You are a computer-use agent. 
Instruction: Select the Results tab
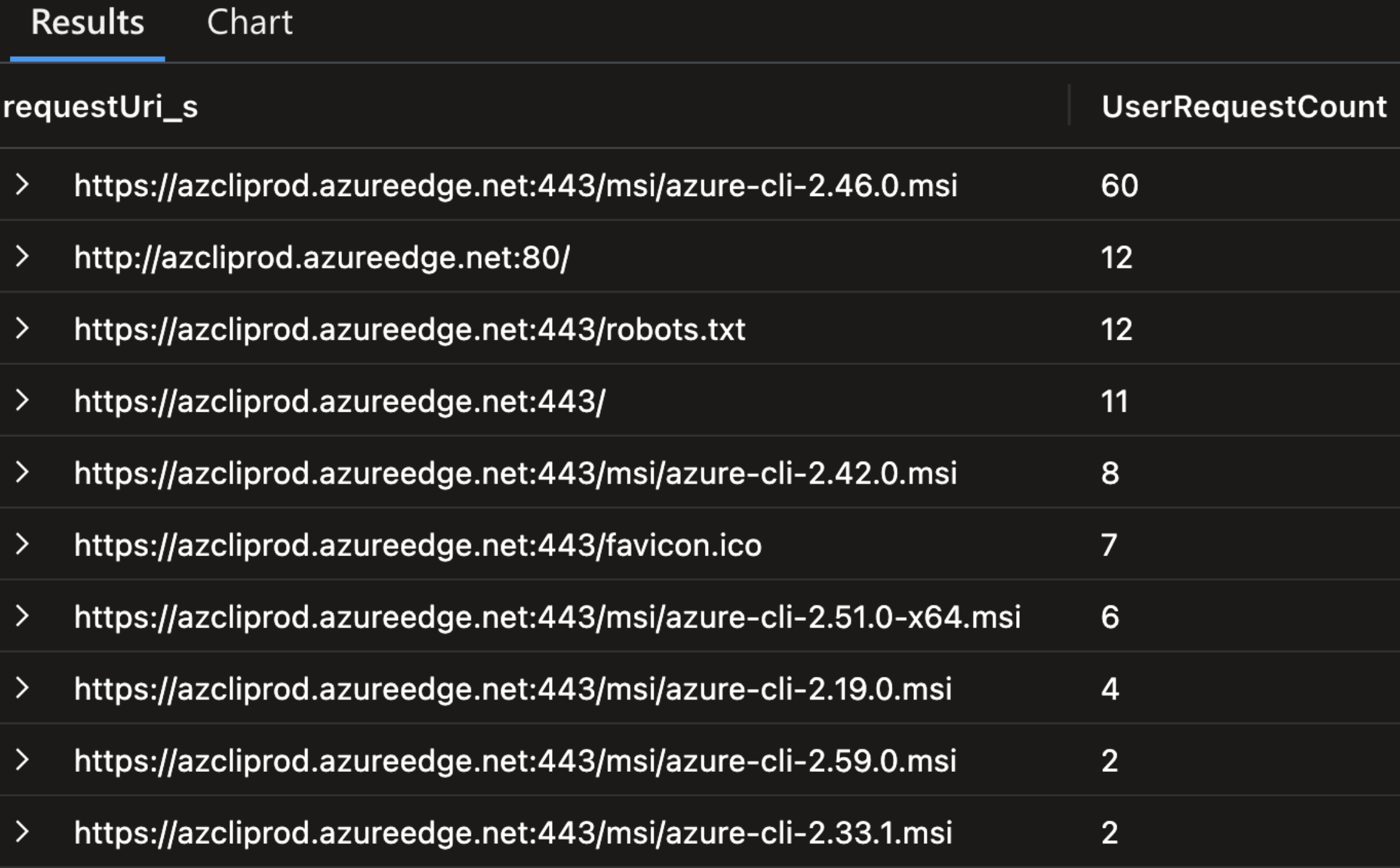coord(87,23)
